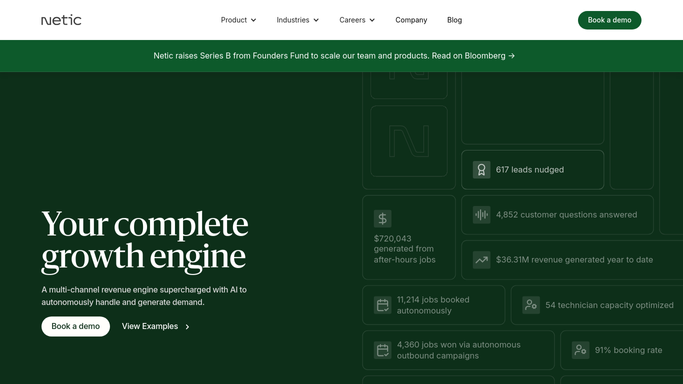
Task: Click the ribbon icon beside leads nudged
Action: 481,170
